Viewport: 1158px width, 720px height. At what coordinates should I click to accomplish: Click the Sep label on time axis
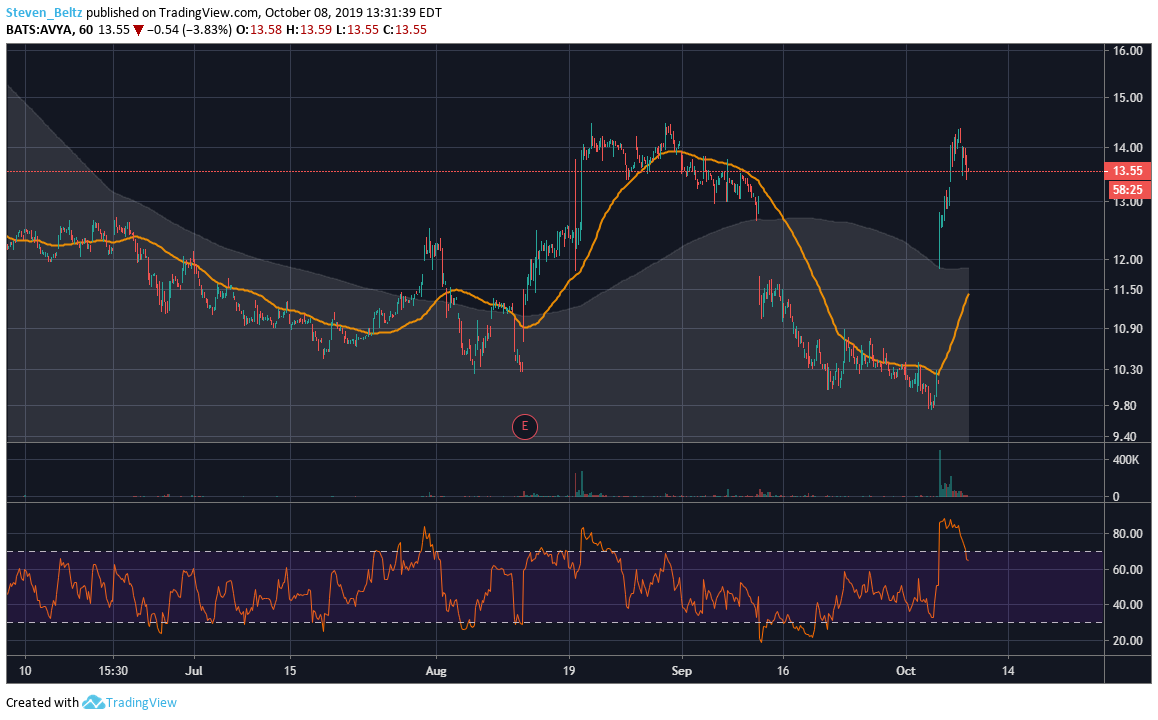tap(682, 671)
